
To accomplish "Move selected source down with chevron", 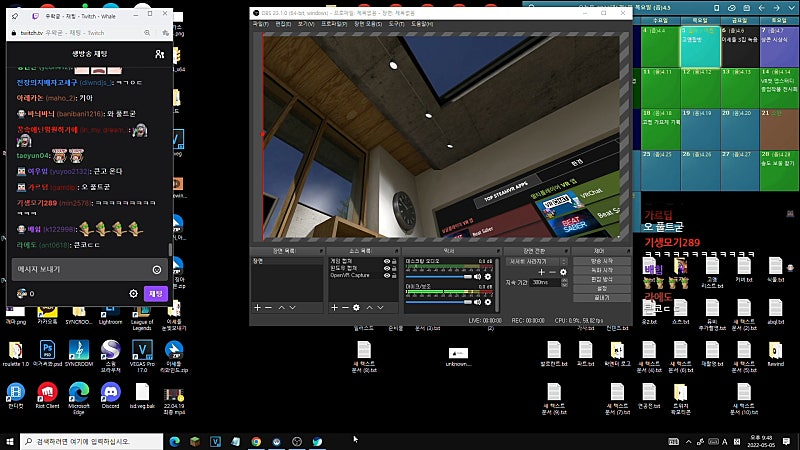I will click(380, 308).
